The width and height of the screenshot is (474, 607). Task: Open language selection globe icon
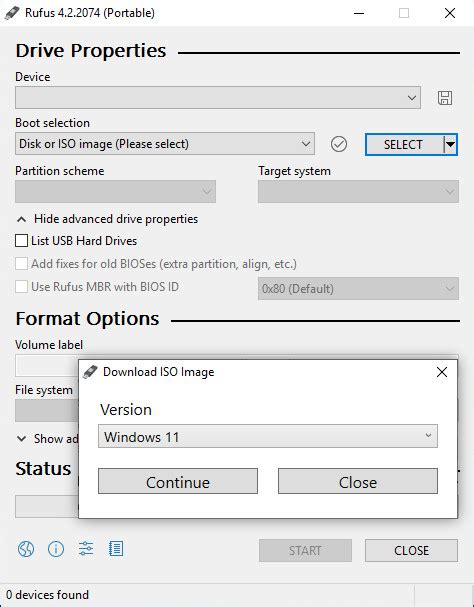tap(26, 549)
